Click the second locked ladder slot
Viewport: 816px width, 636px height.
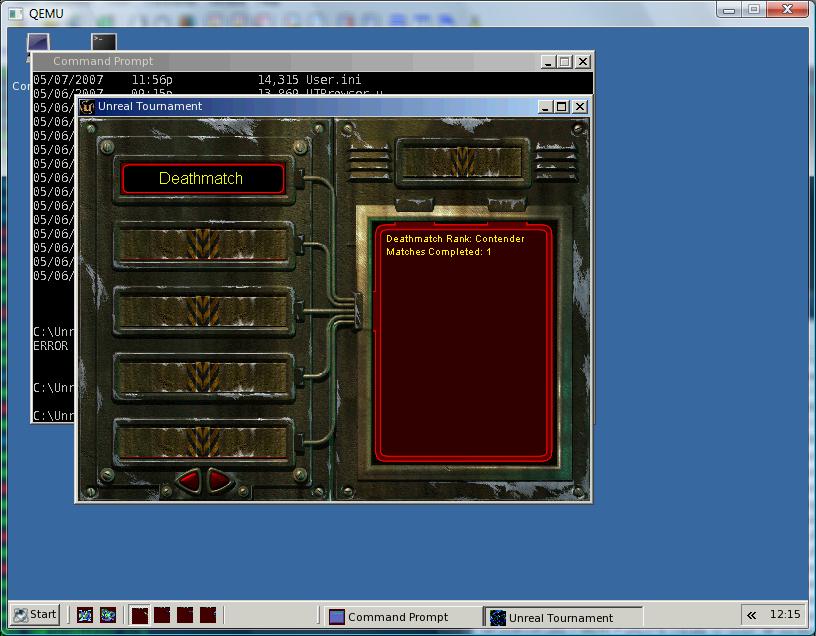click(x=203, y=310)
